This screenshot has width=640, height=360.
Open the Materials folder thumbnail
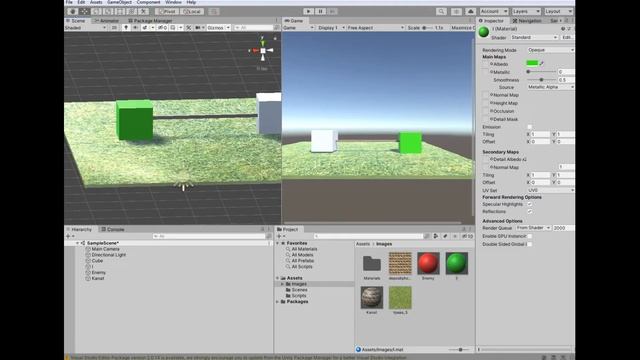371,263
